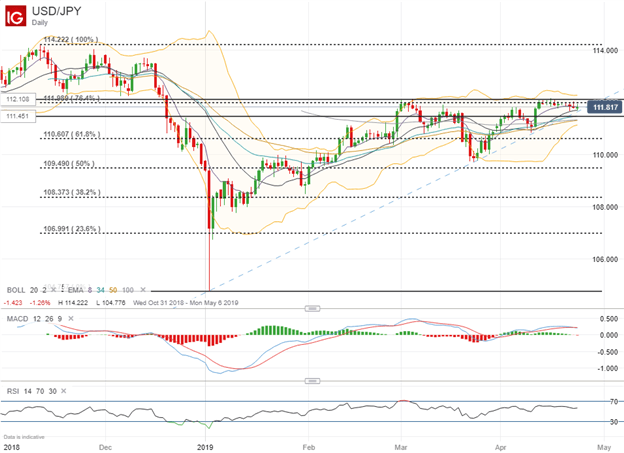Screen dimensions: 624x453
Task: Select the 110.607 (61.8%) Fibonacci label
Action: coord(72,134)
